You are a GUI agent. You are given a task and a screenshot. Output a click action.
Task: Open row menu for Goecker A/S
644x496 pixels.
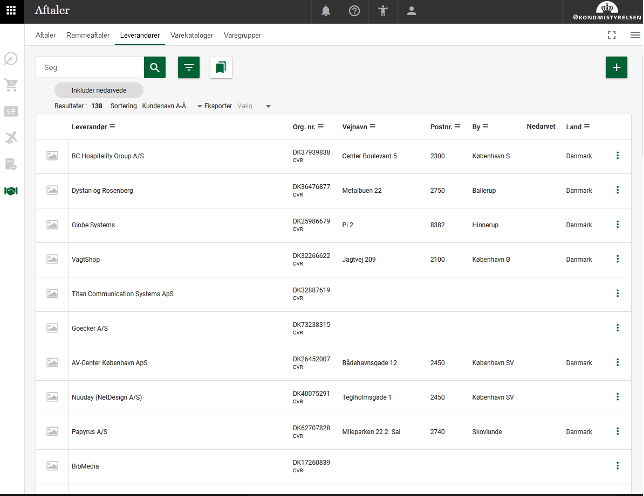pos(617,328)
